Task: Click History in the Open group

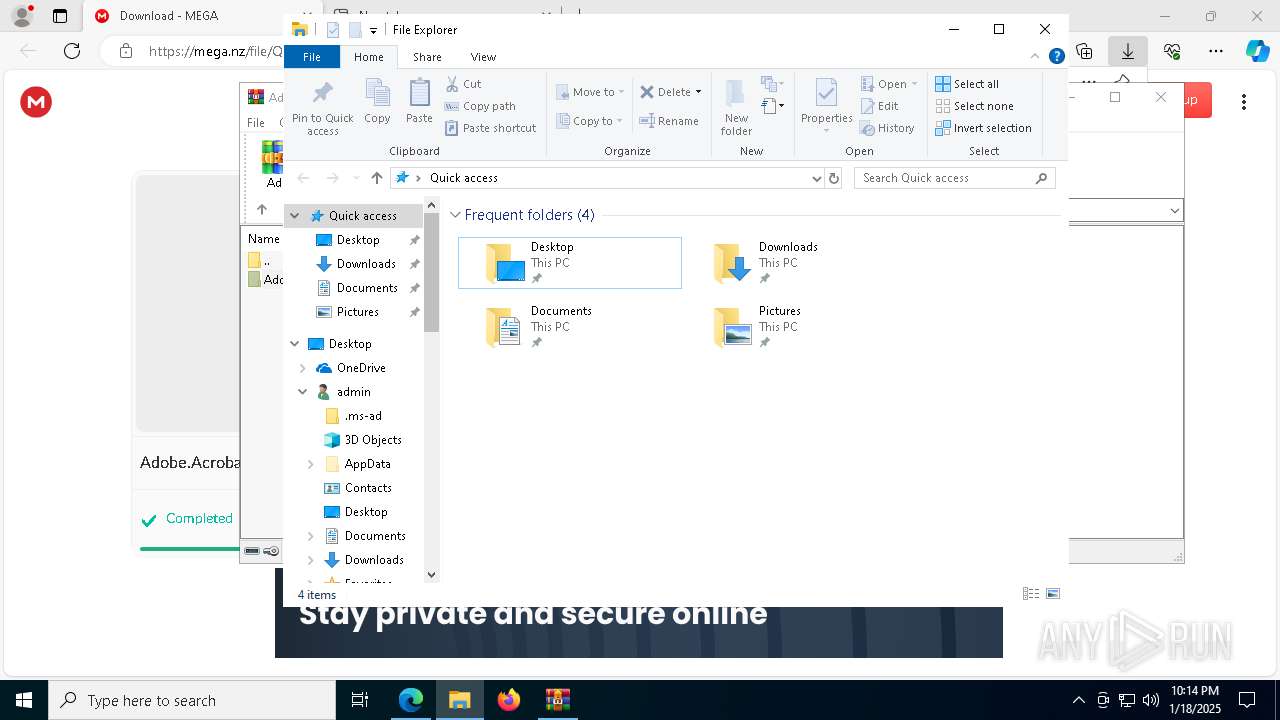Action: coord(887,128)
